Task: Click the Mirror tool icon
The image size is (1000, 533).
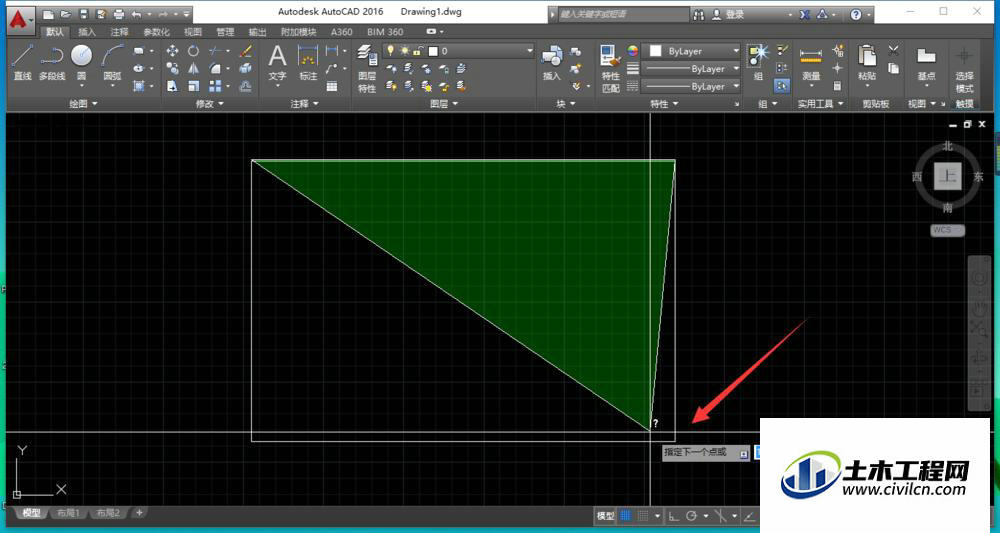Action: [x=193, y=68]
